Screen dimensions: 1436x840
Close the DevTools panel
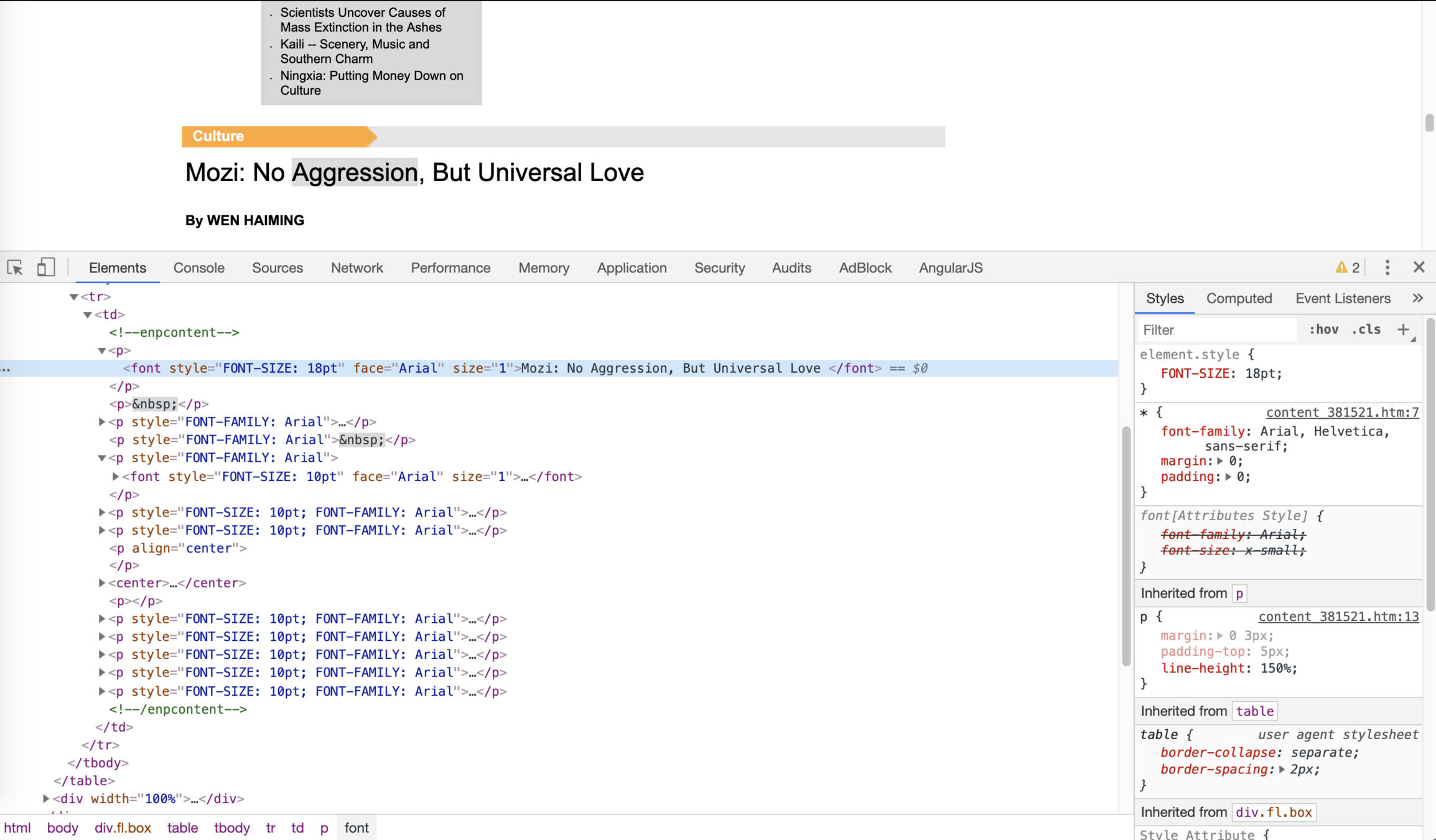(1419, 268)
